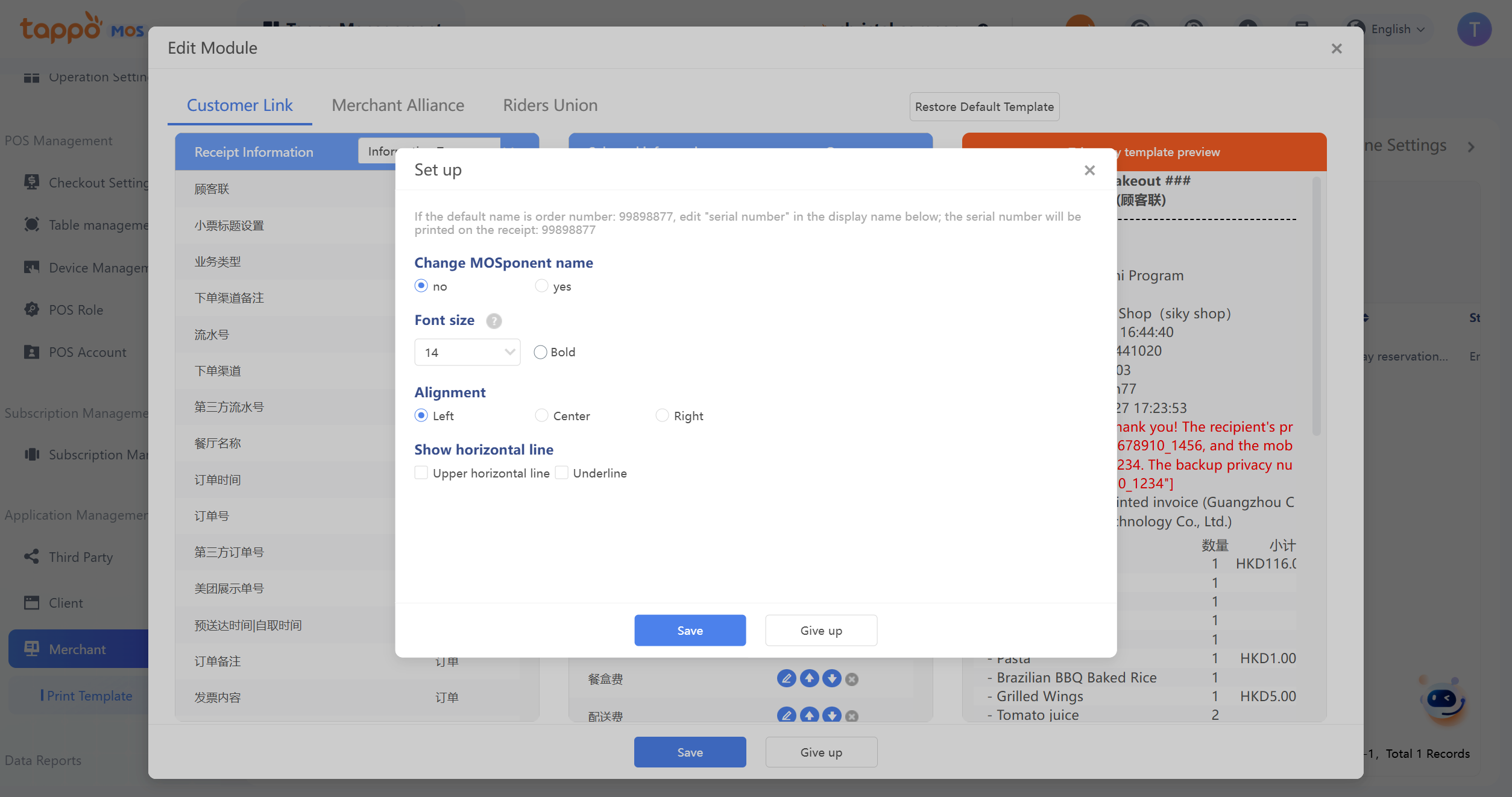
Task: Check the Underline checkbox
Action: point(561,473)
